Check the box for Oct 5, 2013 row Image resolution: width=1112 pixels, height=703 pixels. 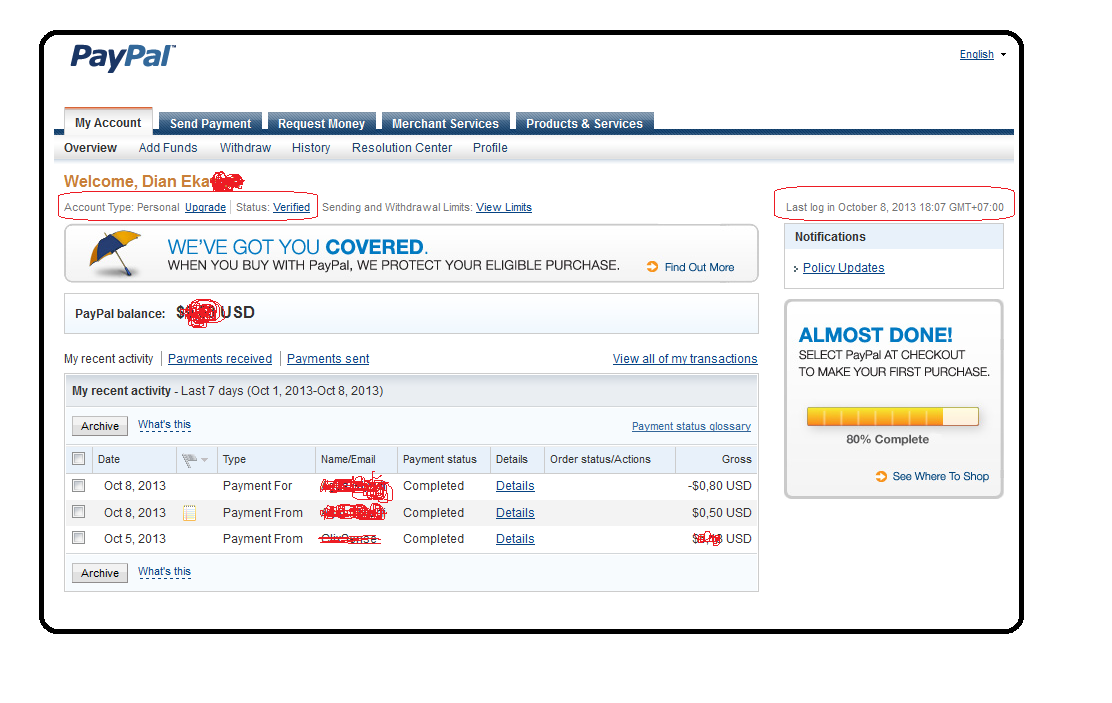[79, 538]
